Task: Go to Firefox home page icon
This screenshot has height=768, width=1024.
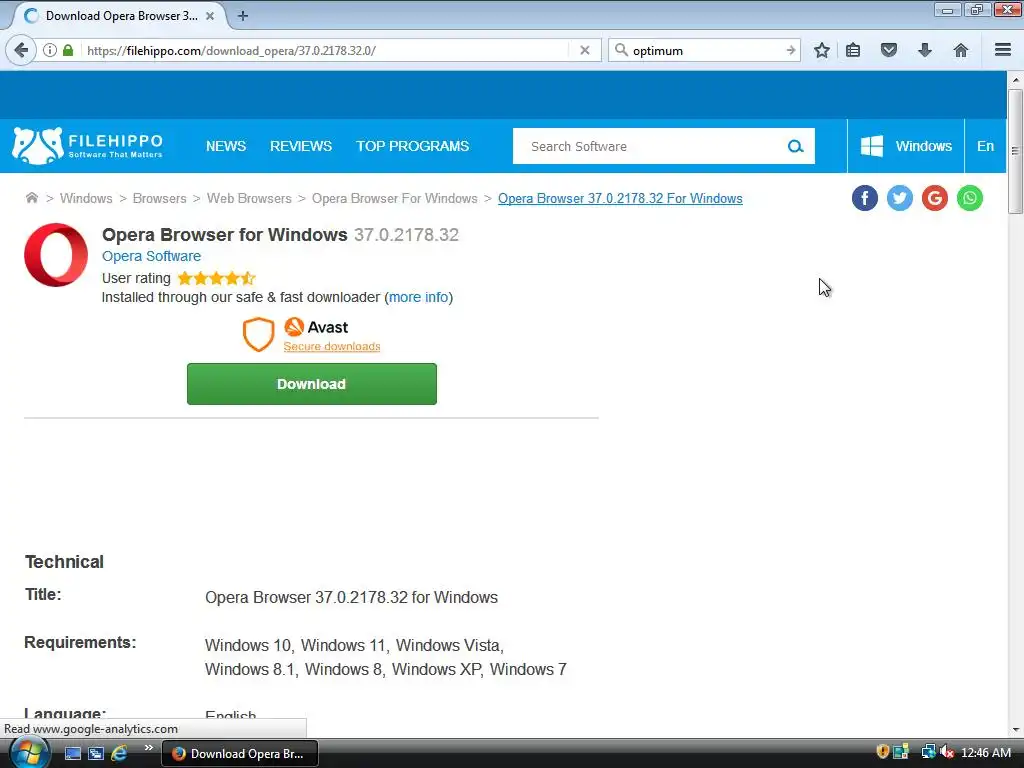Action: coord(961,50)
